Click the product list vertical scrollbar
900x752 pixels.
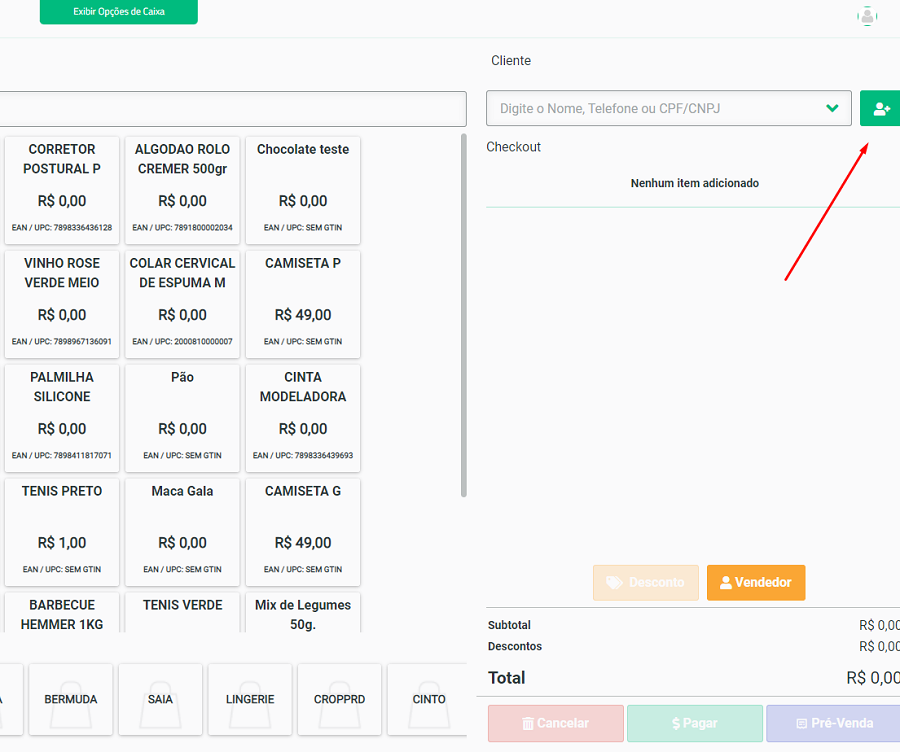pos(464,315)
